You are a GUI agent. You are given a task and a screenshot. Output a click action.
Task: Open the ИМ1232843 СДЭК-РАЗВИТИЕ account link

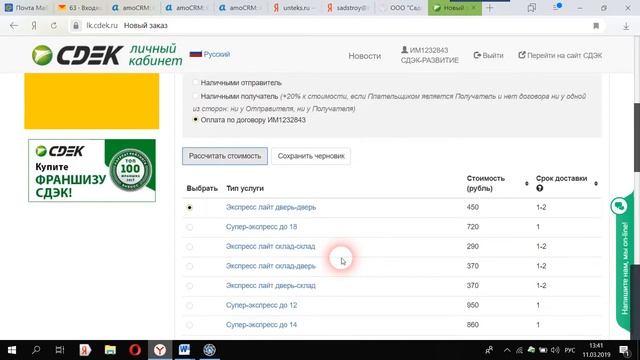coord(429,55)
